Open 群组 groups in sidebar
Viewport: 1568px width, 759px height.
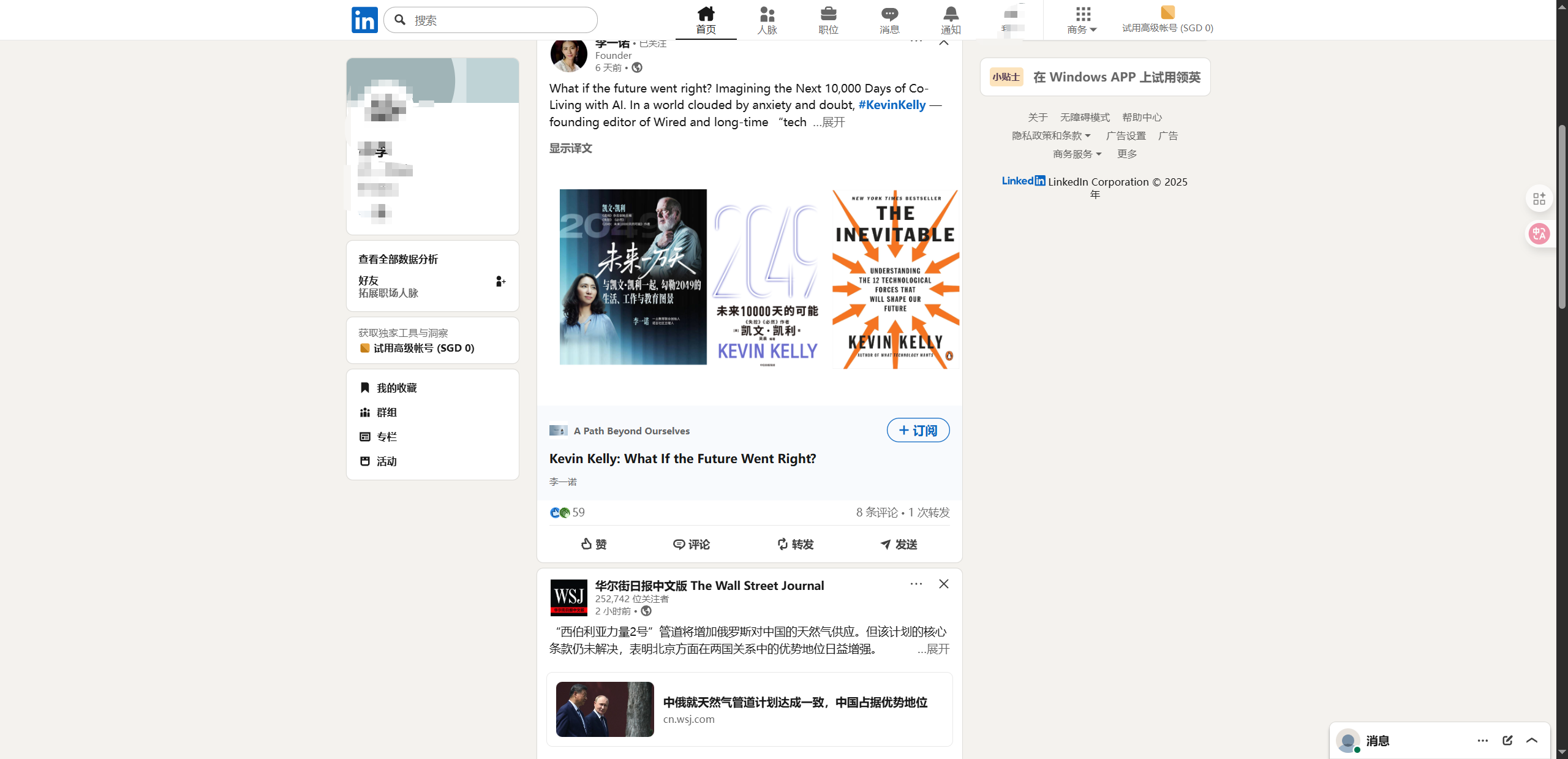click(386, 412)
